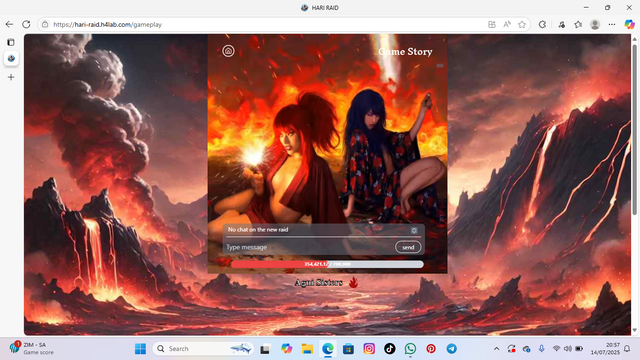640x360 pixels.
Task: Open Copilot sidebar icon
Action: [629, 24]
